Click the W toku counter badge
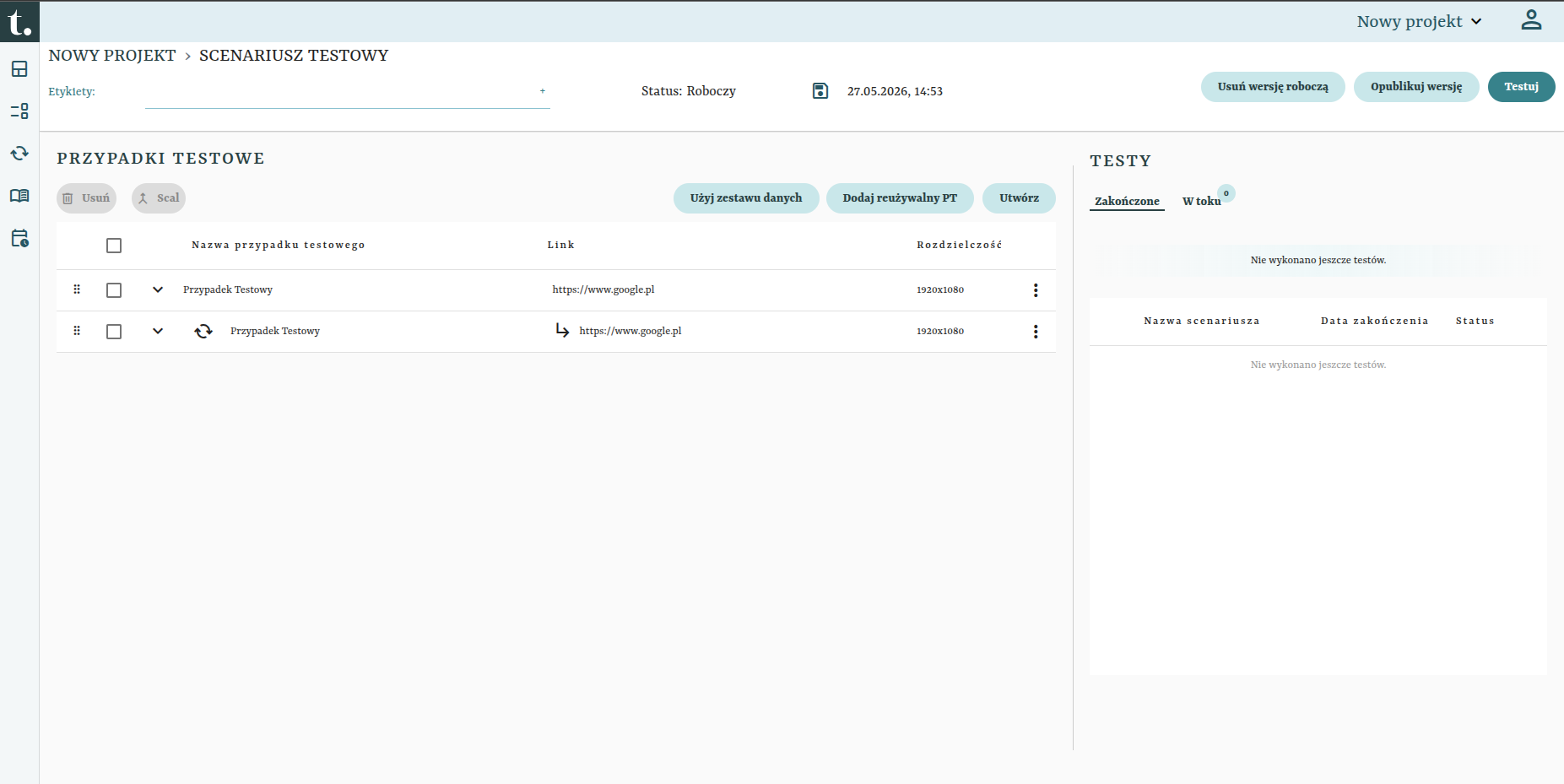 pos(1226,193)
